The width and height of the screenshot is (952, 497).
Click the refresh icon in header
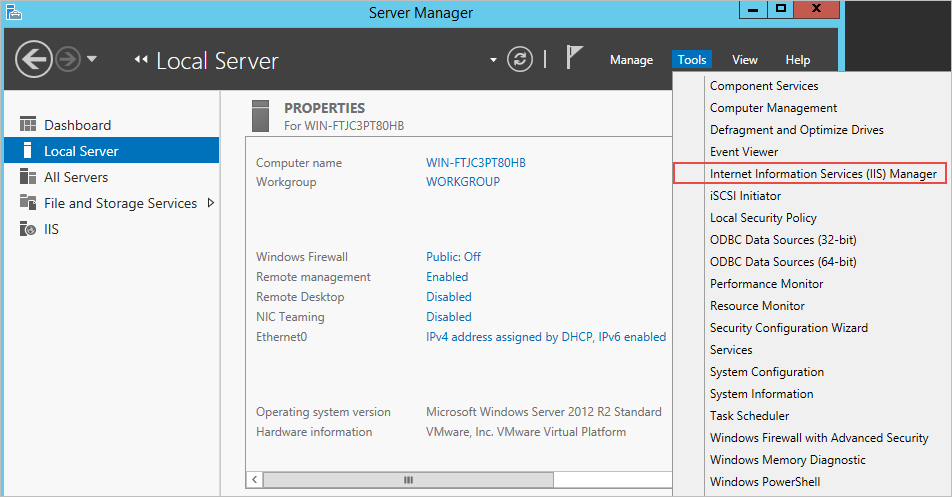(x=520, y=59)
